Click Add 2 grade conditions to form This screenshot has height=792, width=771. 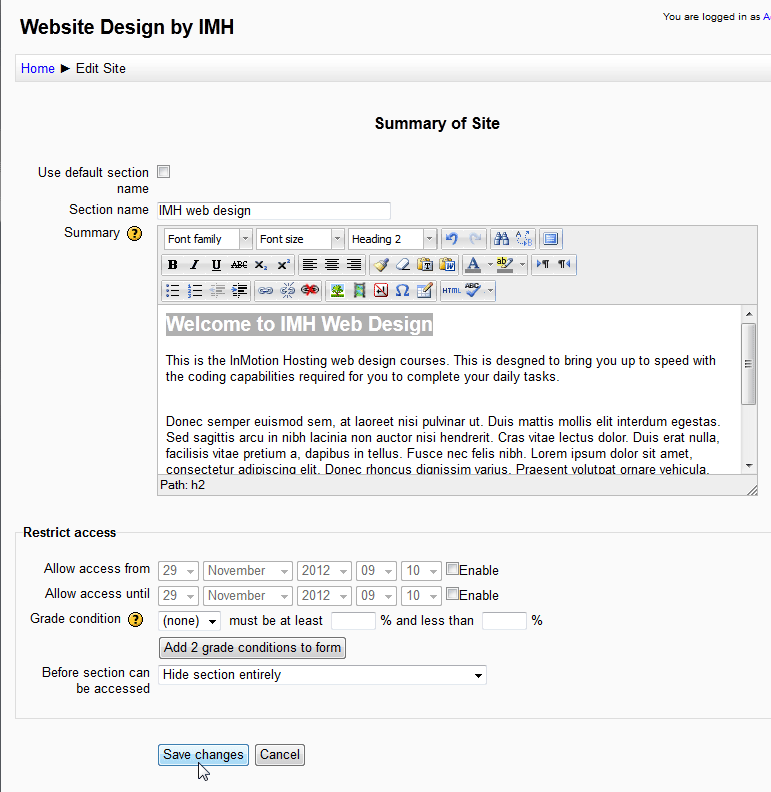(252, 648)
